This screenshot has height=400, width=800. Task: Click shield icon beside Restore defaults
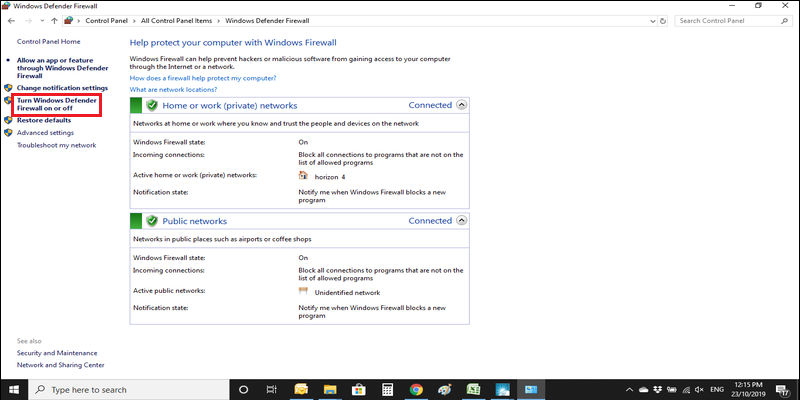point(8,120)
